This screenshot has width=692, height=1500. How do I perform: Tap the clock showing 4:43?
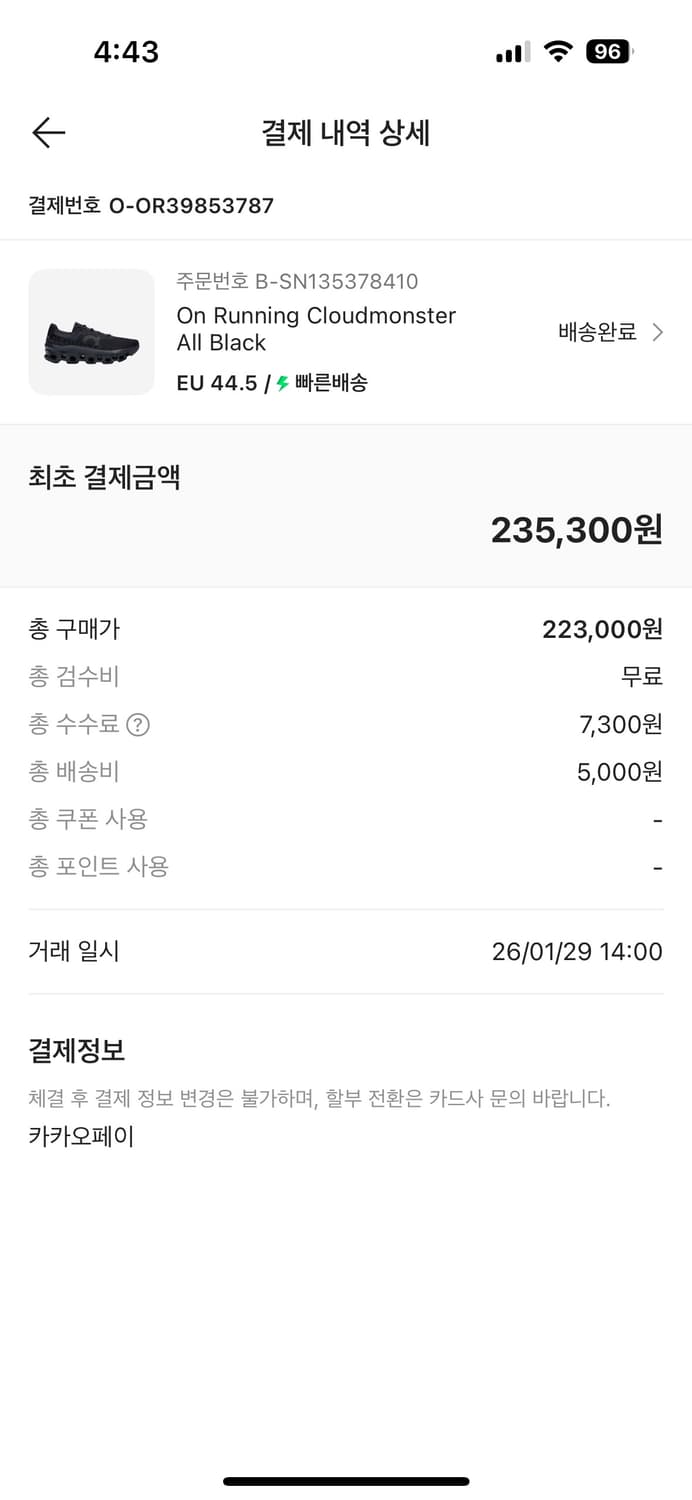[x=128, y=51]
